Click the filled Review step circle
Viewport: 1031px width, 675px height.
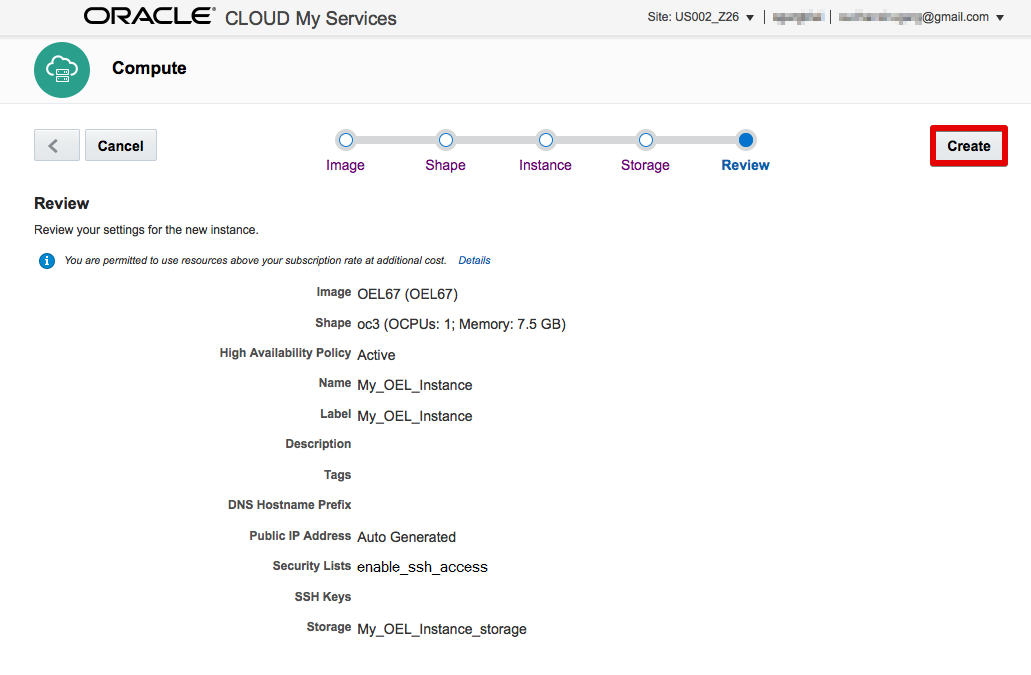[745, 140]
